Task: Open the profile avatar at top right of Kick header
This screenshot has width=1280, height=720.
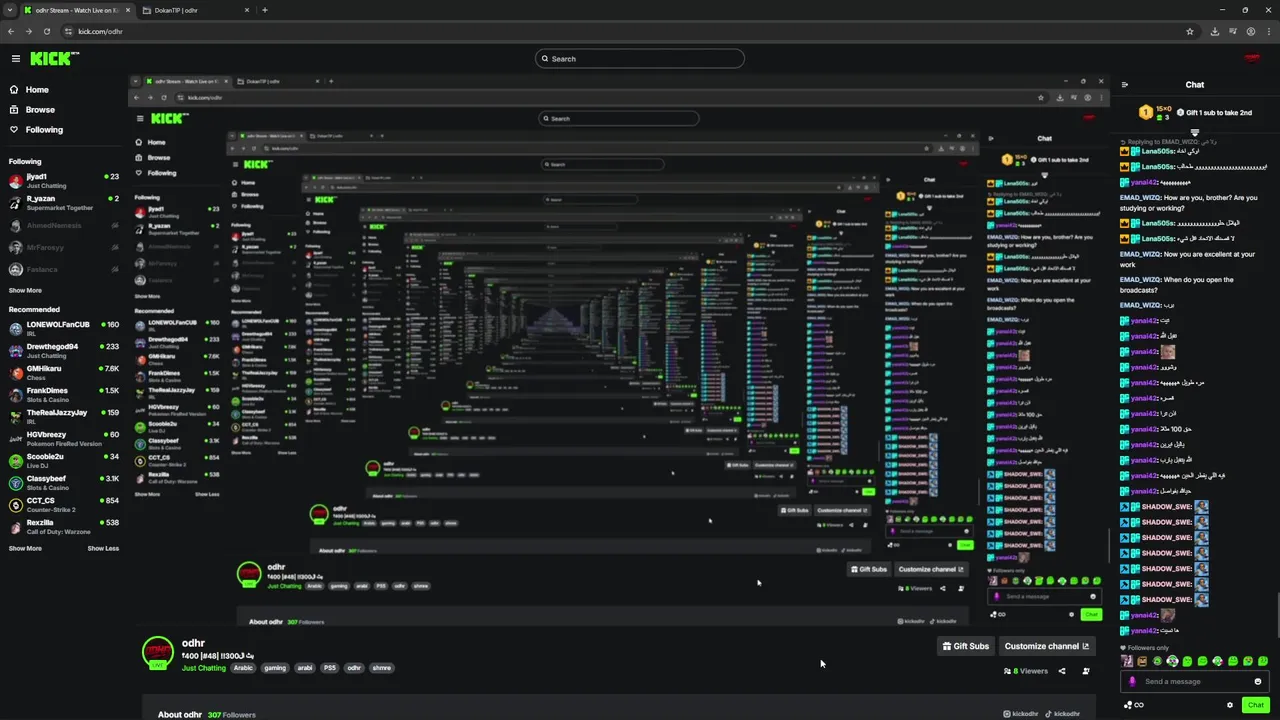Action: pyautogui.click(x=1251, y=58)
